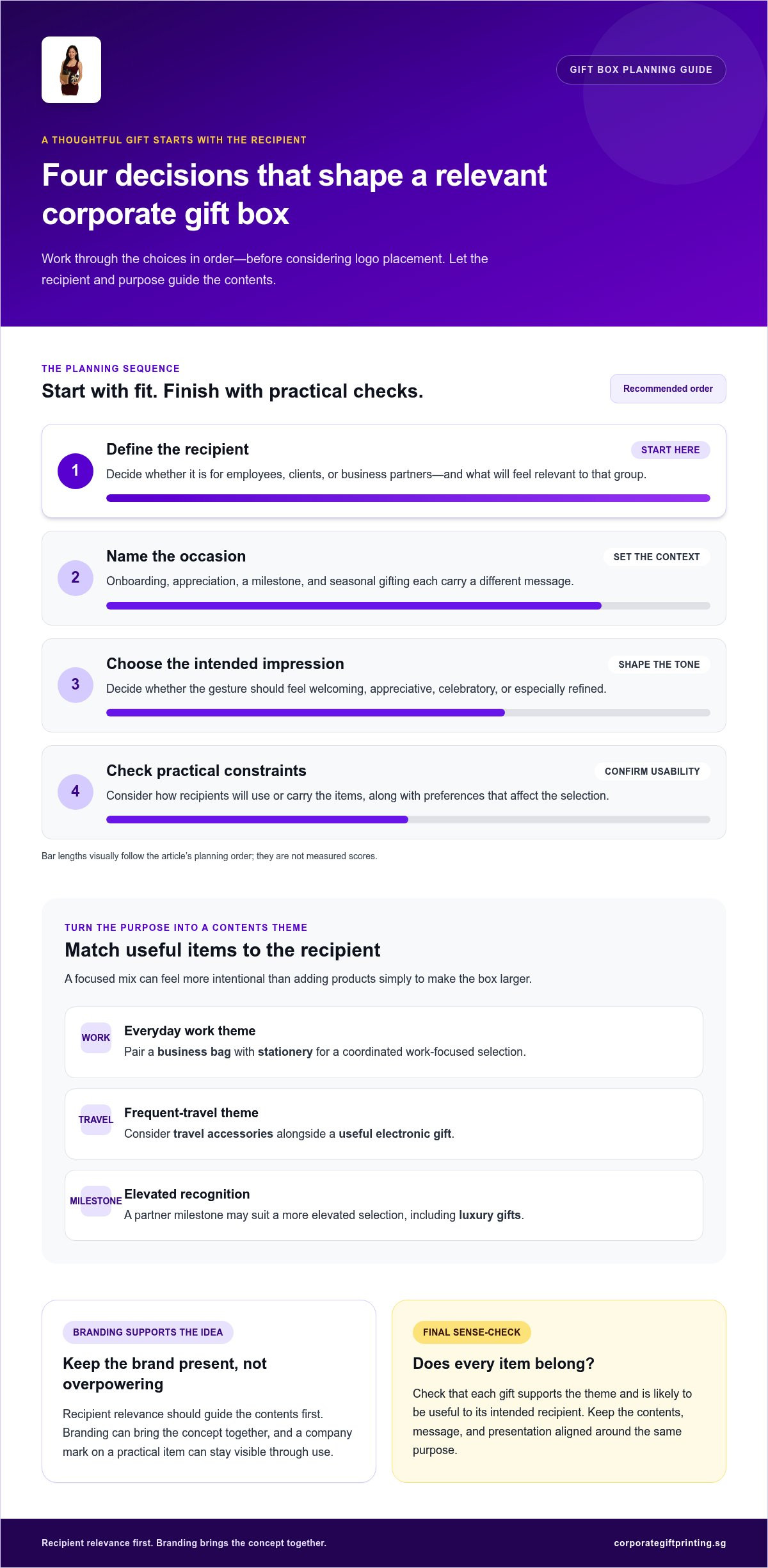Click the step 2 number circle
Image resolution: width=768 pixels, height=1568 pixels.
(76, 578)
